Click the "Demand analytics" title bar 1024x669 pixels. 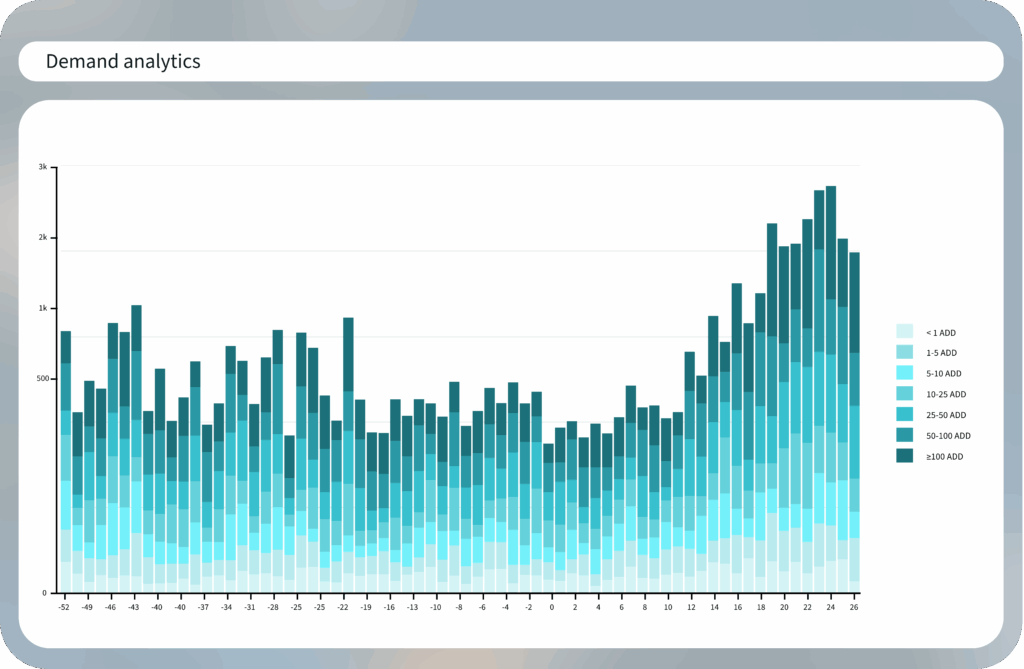[122, 61]
